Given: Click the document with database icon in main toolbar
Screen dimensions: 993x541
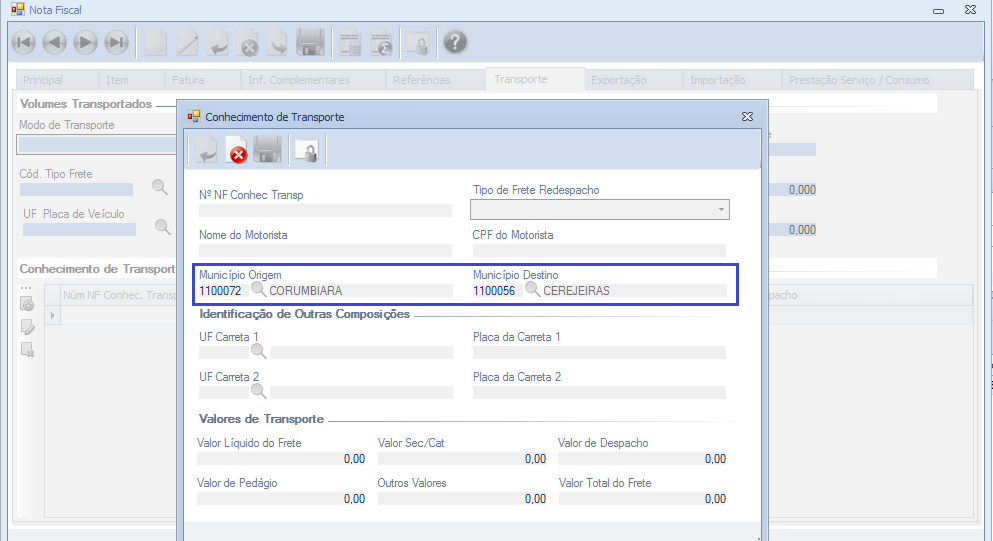Looking at the screenshot, I should click(350, 43).
